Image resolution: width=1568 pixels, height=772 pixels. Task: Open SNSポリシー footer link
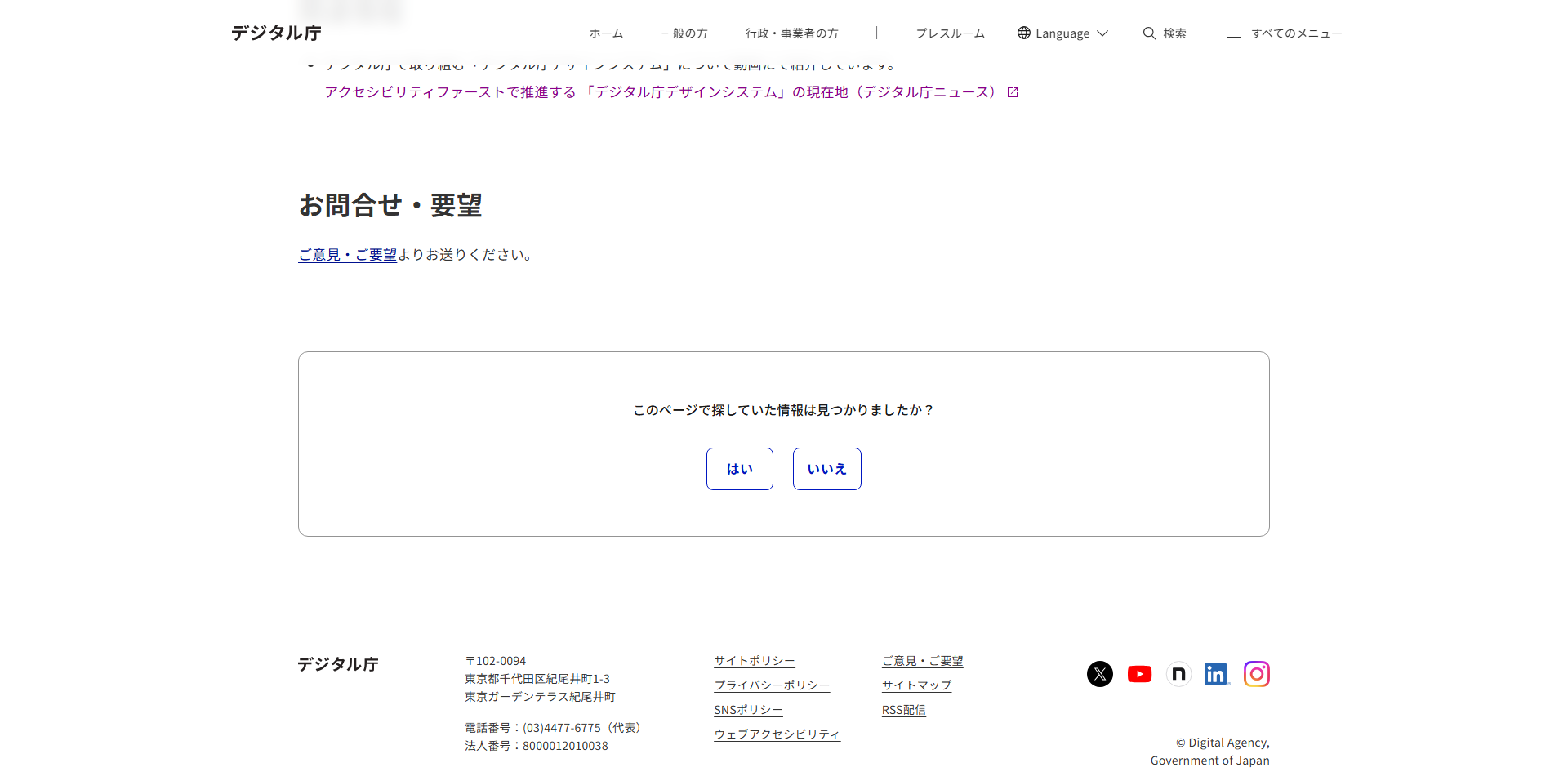click(748, 710)
